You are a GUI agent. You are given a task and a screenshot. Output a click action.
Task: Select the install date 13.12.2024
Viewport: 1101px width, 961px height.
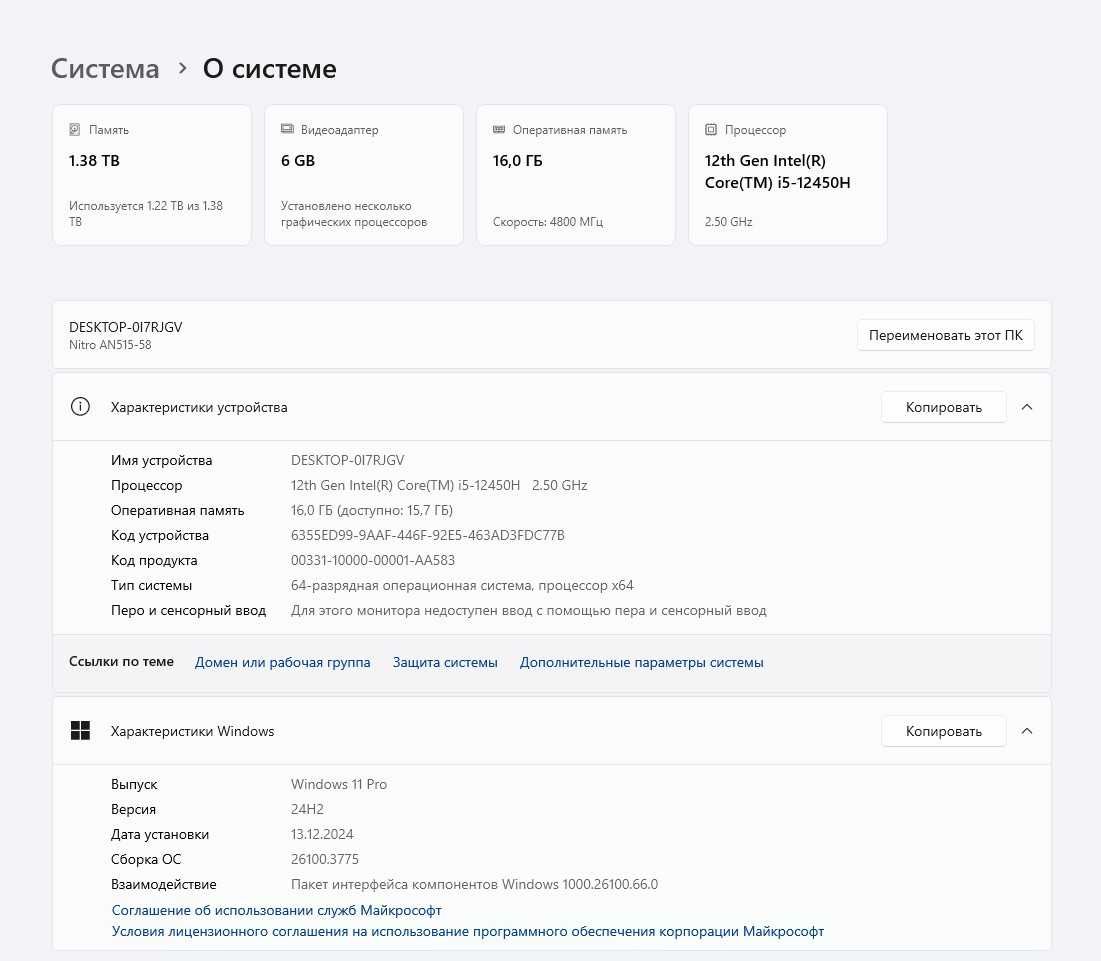[x=322, y=834]
